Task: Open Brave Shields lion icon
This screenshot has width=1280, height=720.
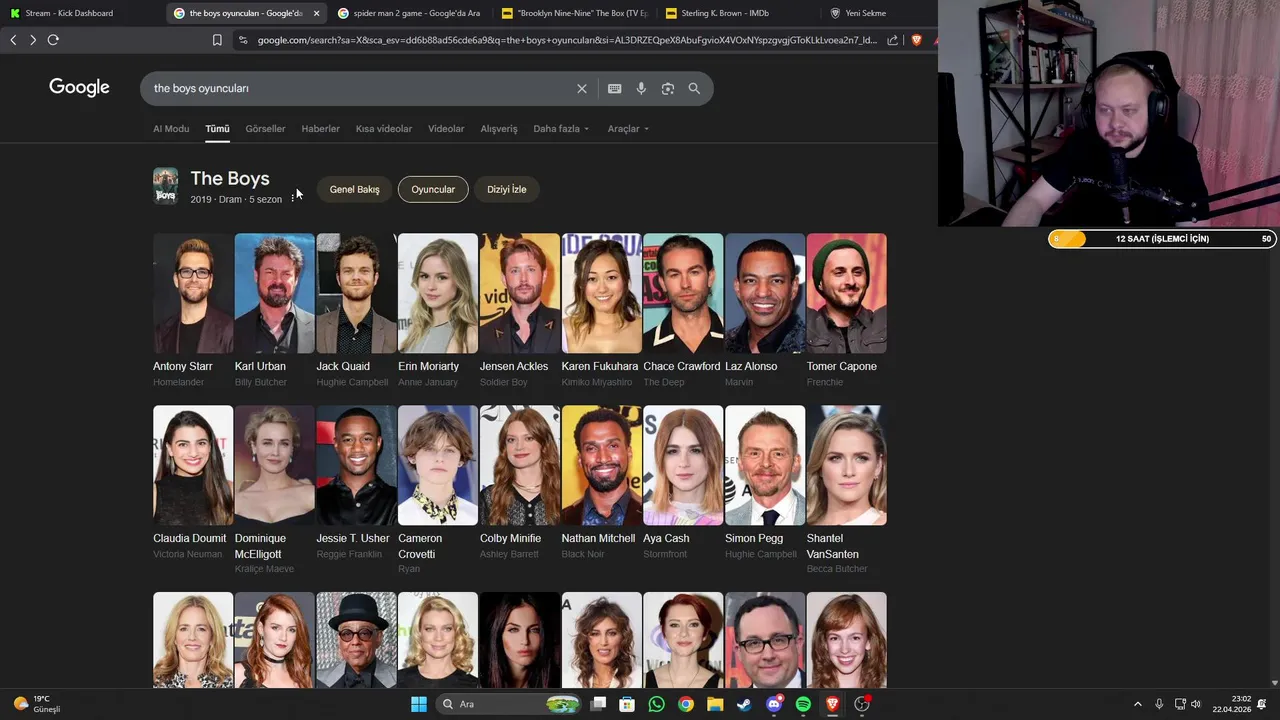Action: pyautogui.click(x=916, y=40)
